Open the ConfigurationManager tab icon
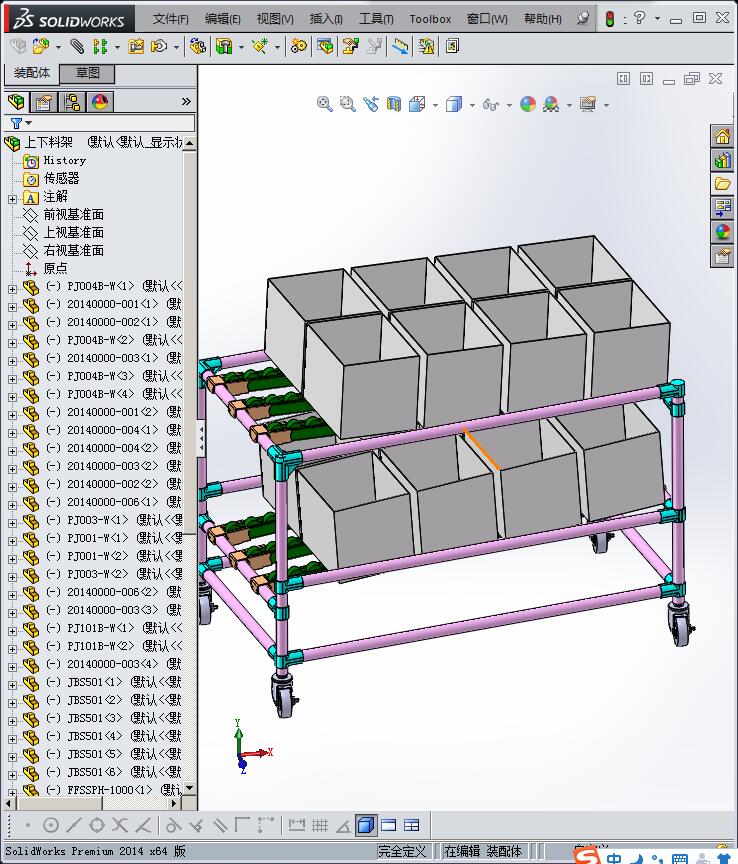This screenshot has width=738, height=864. (x=72, y=102)
